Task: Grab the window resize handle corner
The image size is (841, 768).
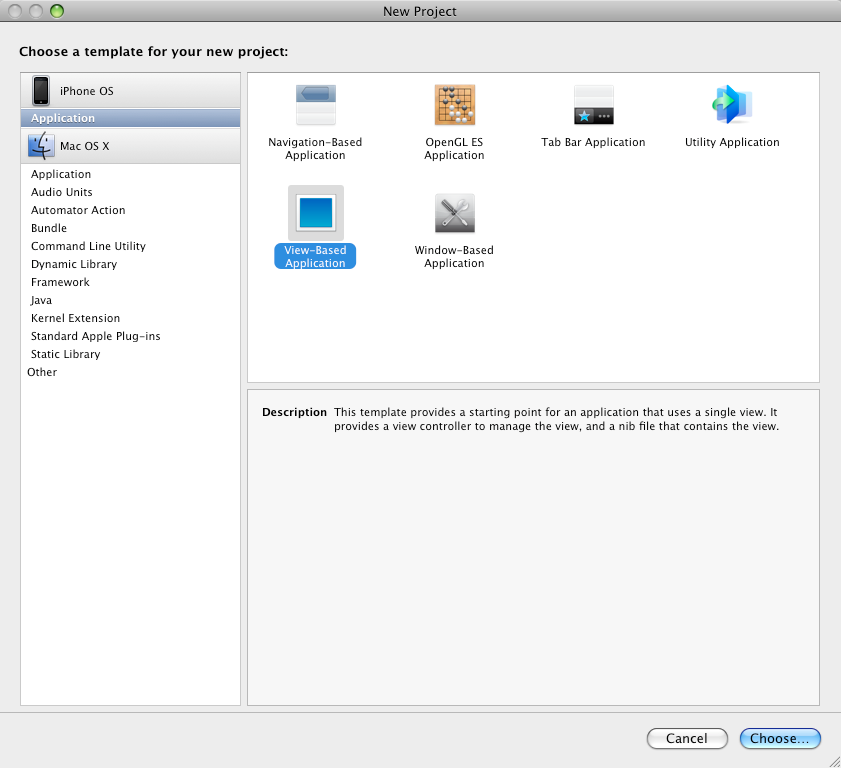Action: pos(835,762)
